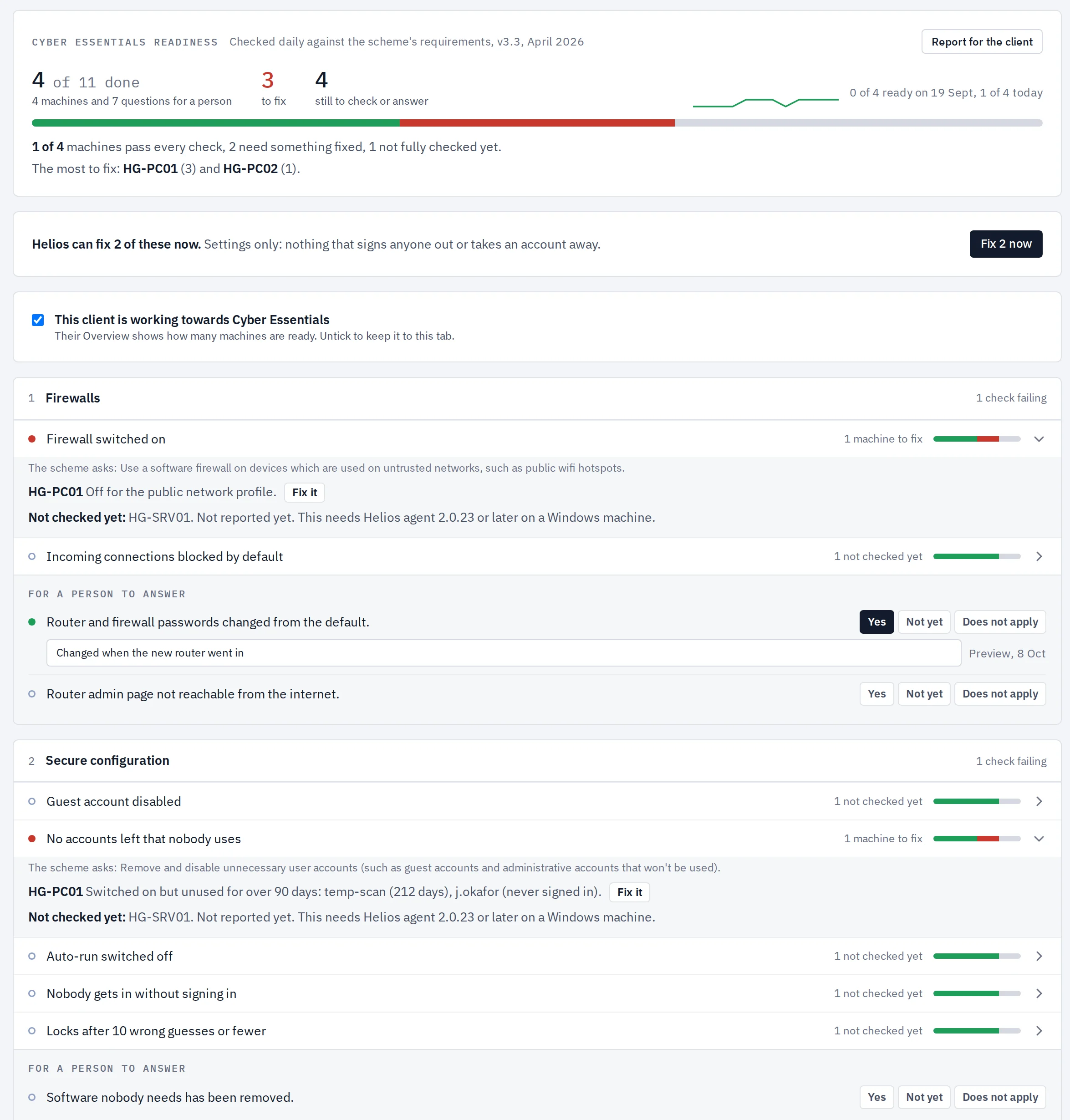Select Not yet for Router admin page question
The image size is (1070, 1120).
click(924, 694)
